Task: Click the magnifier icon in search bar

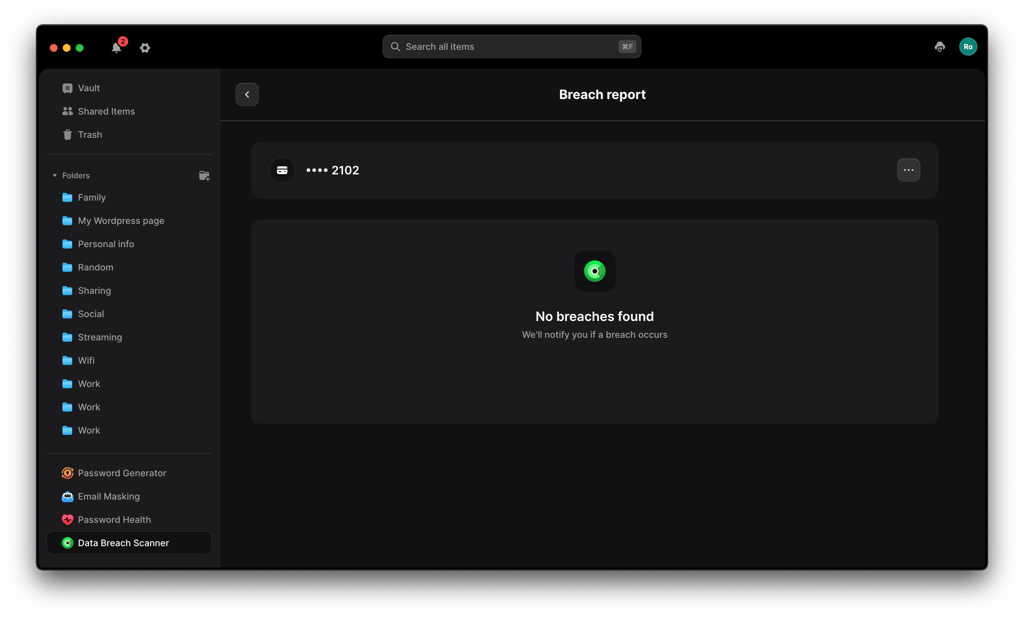Action: 395,47
